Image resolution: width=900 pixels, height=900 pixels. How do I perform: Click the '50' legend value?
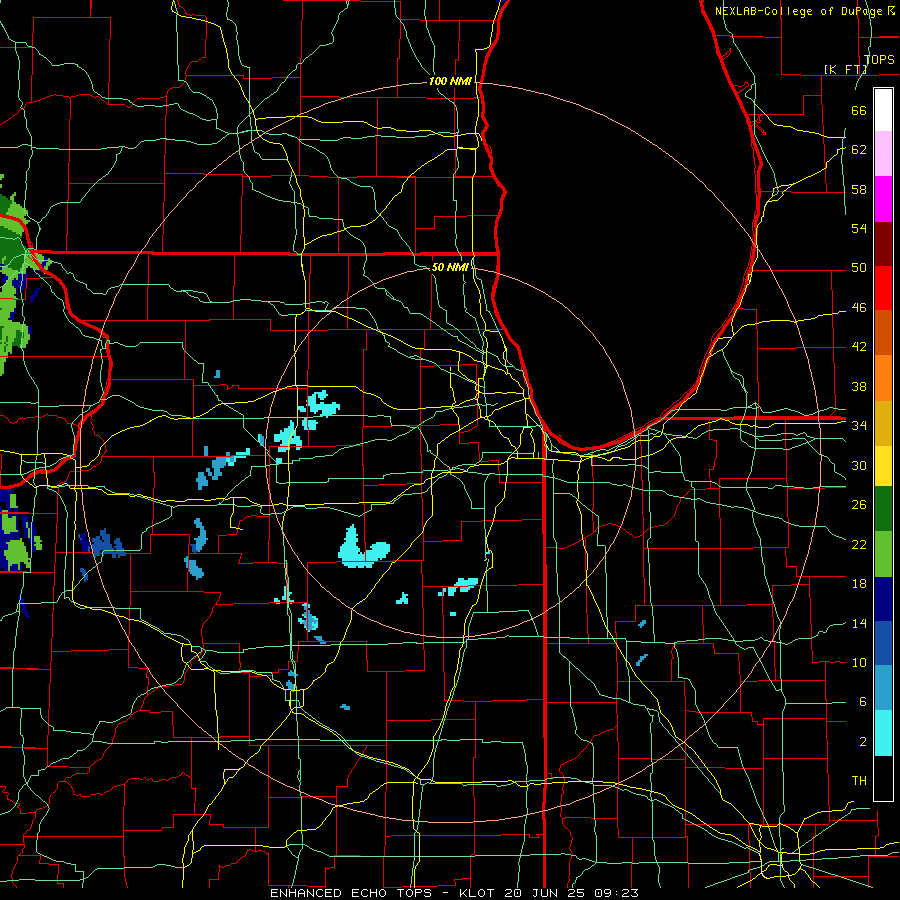tap(859, 268)
